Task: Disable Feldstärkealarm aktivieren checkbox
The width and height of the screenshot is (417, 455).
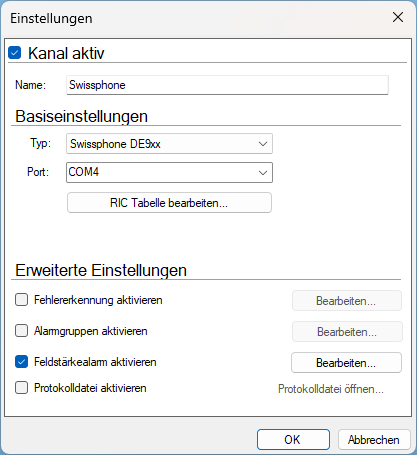Action: tap(21, 362)
